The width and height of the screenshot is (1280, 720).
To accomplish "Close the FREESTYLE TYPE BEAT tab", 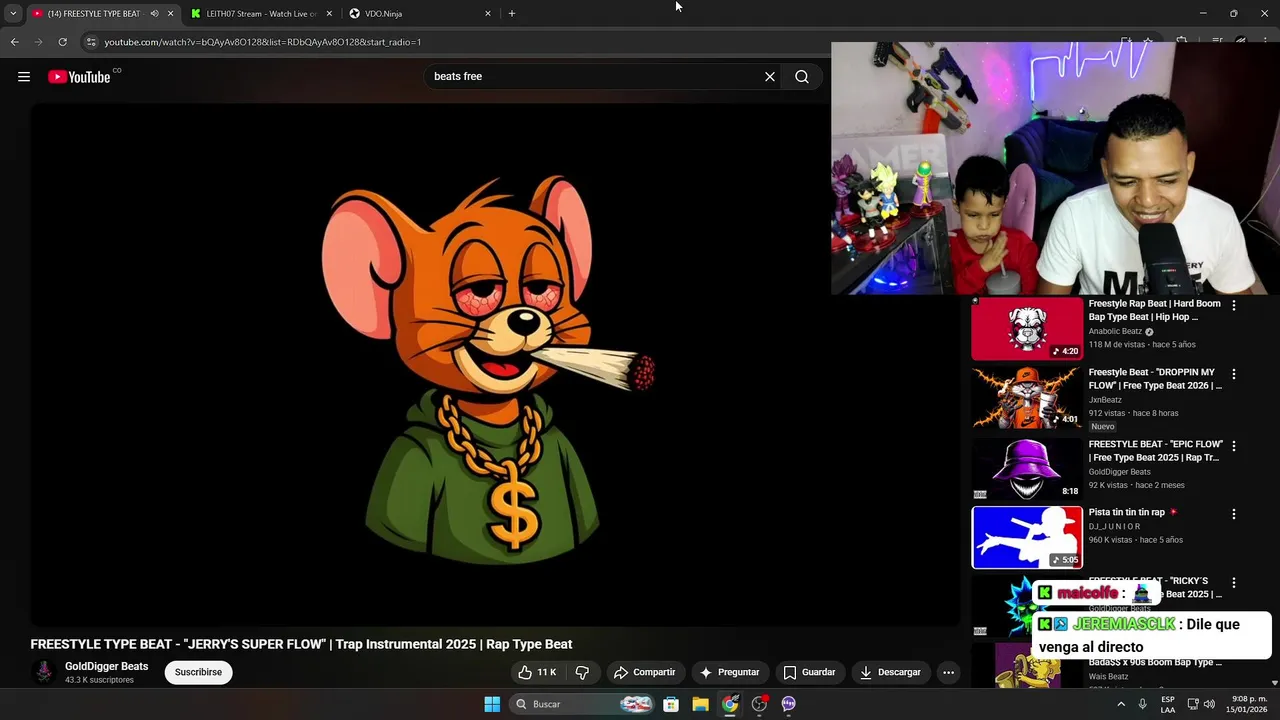I will (170, 14).
